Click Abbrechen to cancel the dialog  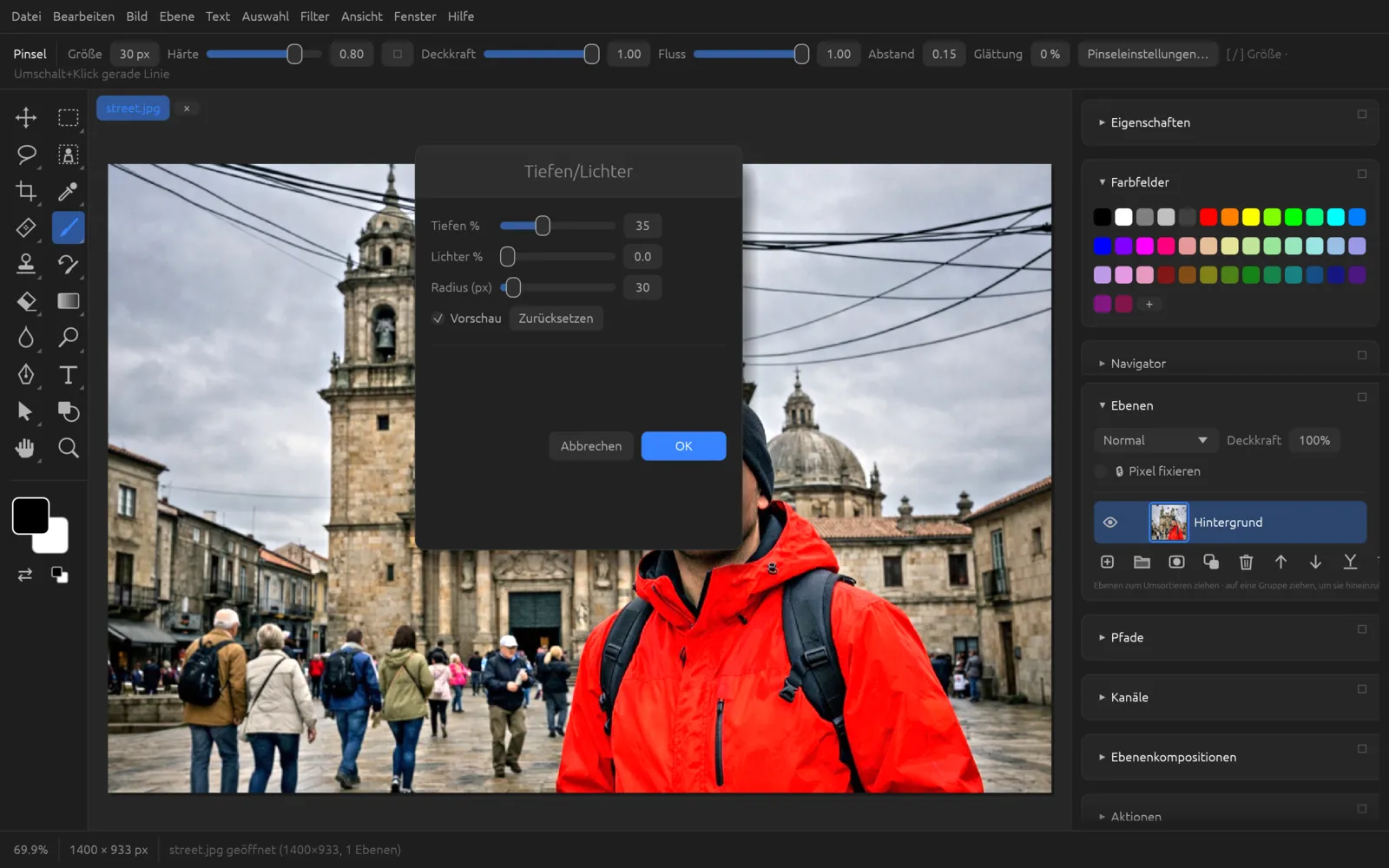coord(591,446)
